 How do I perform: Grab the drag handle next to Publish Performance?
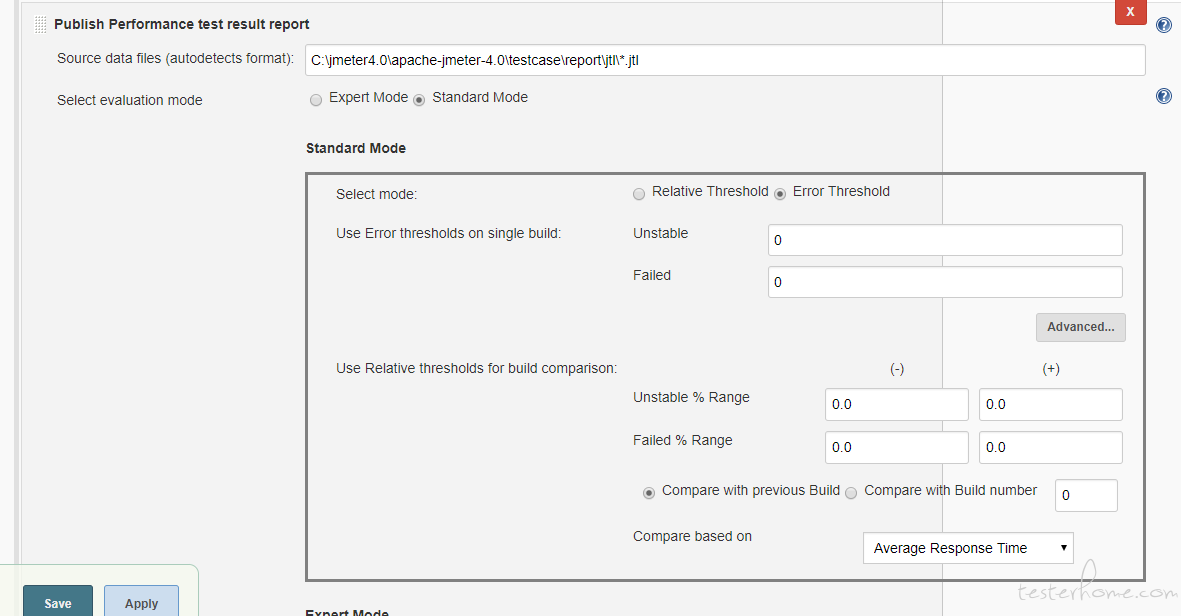coord(41,24)
